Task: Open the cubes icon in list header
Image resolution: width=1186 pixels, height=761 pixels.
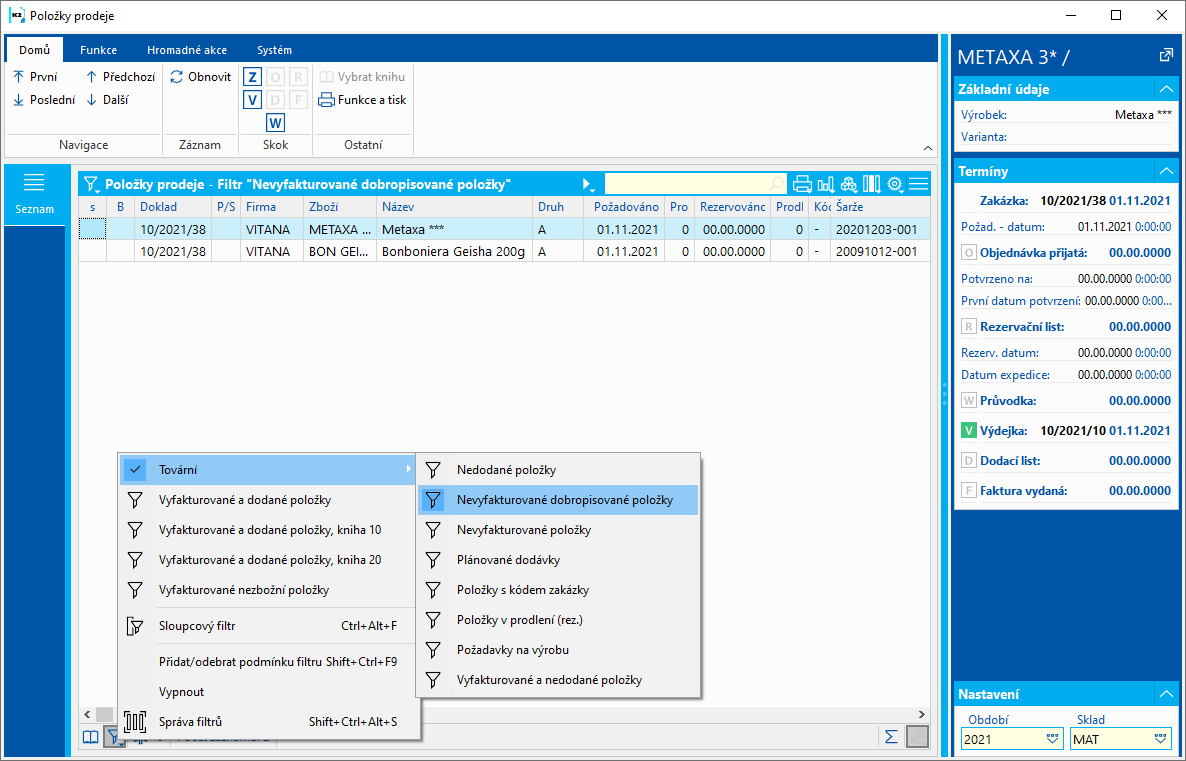Action: (x=849, y=184)
